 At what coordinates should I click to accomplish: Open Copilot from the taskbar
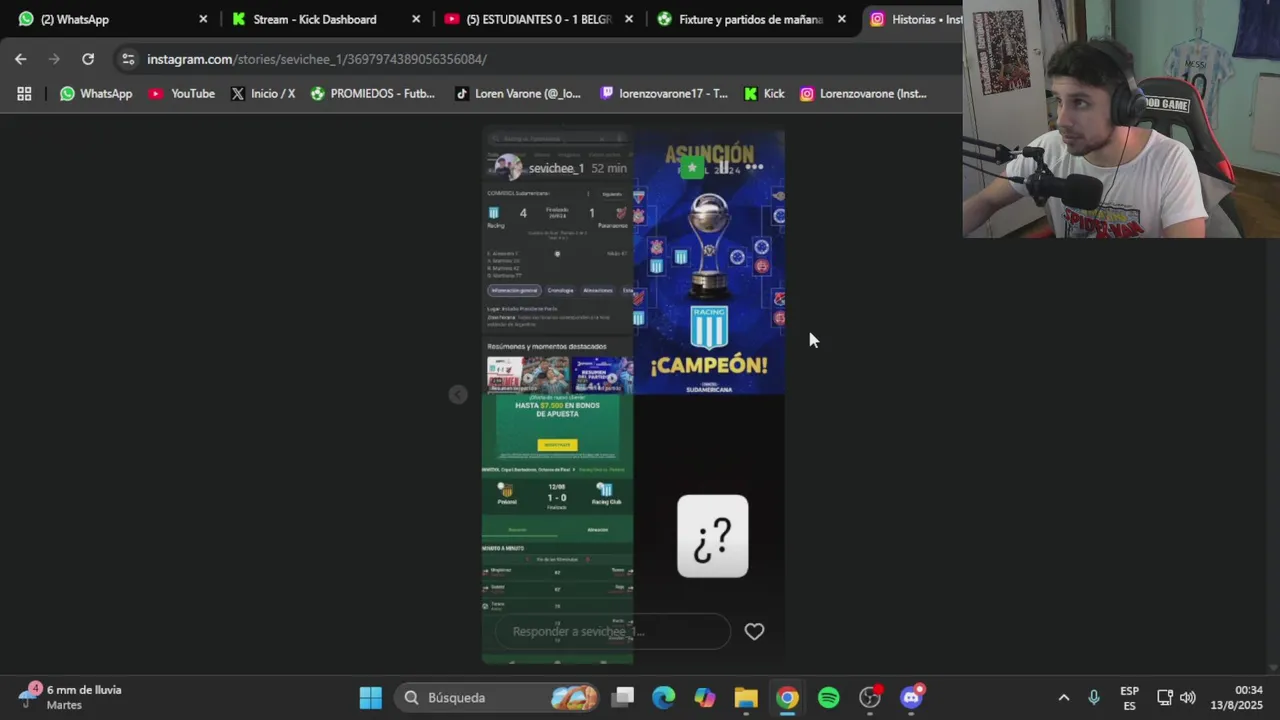click(705, 697)
